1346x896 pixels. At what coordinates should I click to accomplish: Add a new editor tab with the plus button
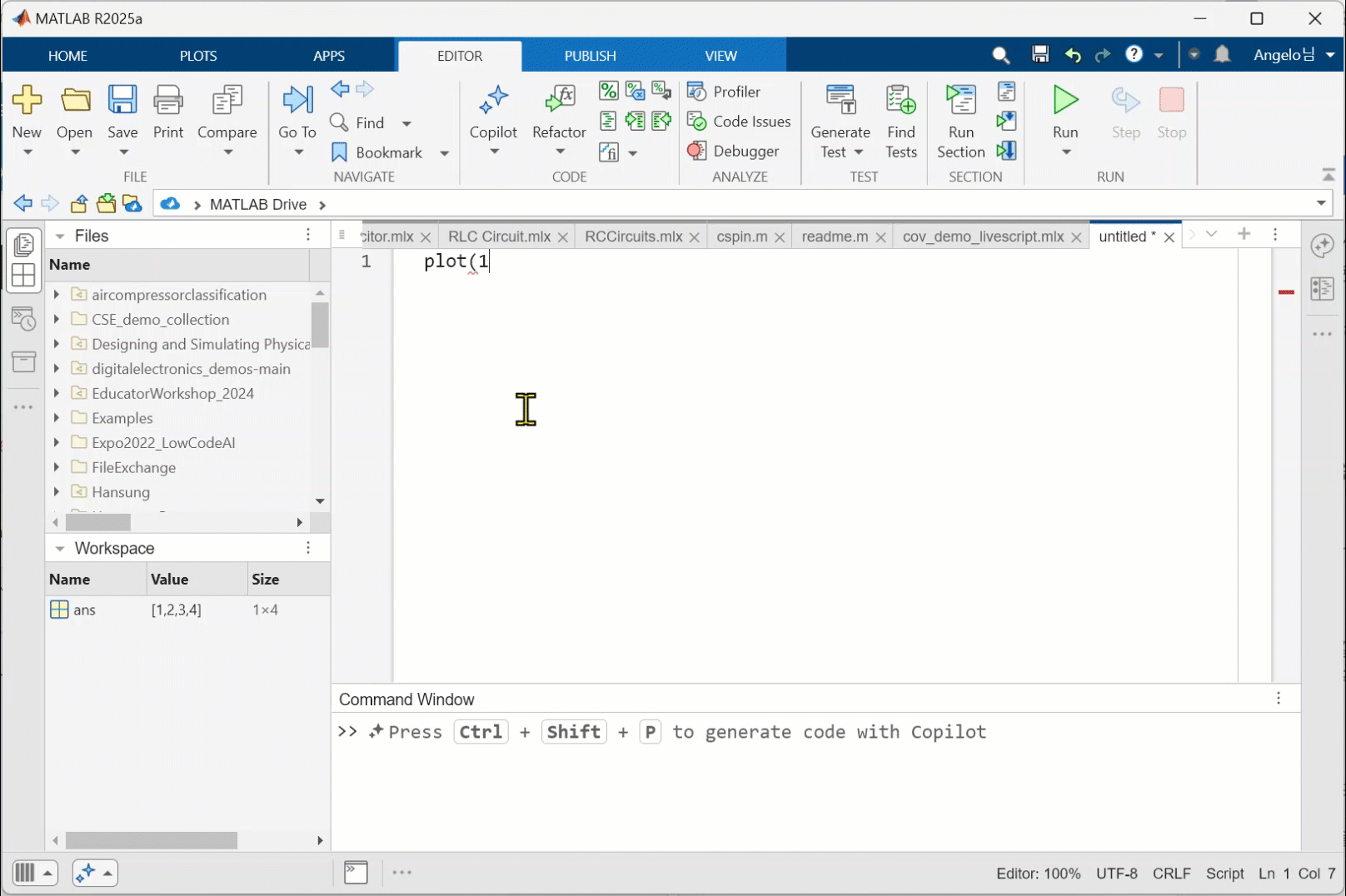[x=1244, y=234]
